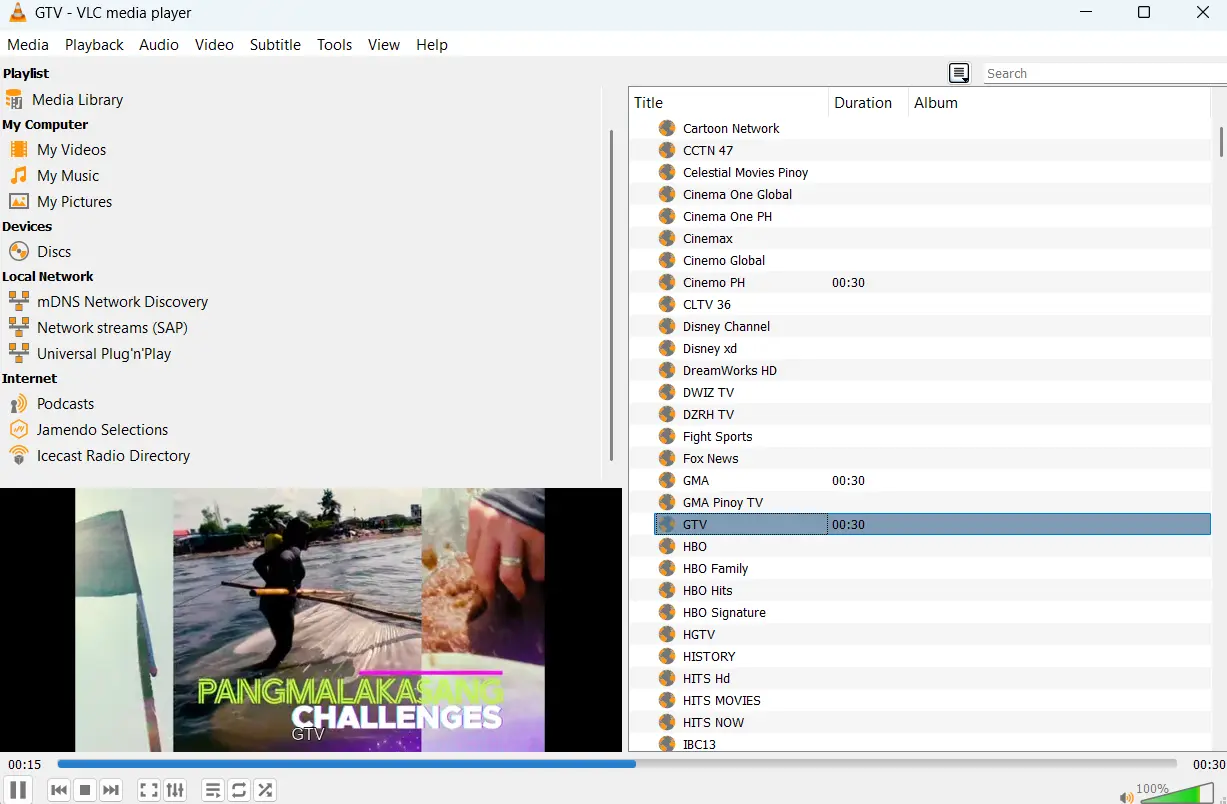Open the Video menu

point(214,44)
